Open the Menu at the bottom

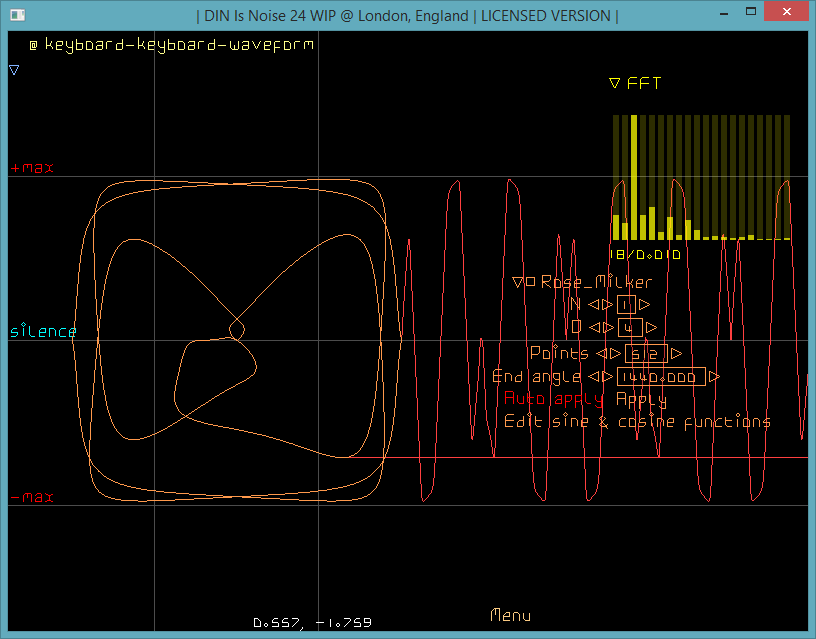click(510, 616)
